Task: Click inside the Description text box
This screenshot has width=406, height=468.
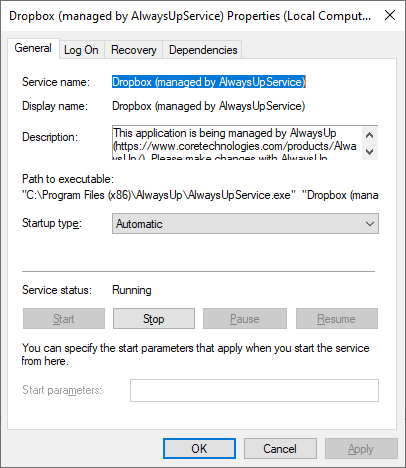Action: point(237,143)
